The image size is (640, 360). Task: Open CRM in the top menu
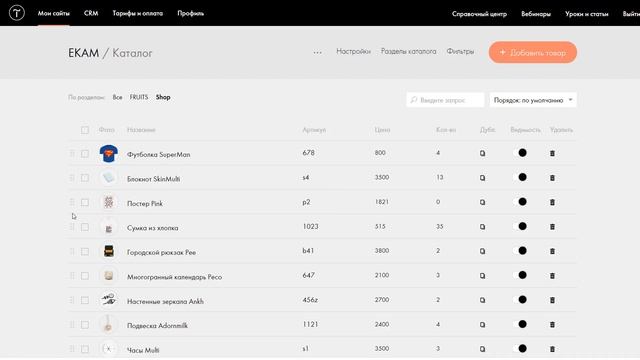click(x=91, y=13)
